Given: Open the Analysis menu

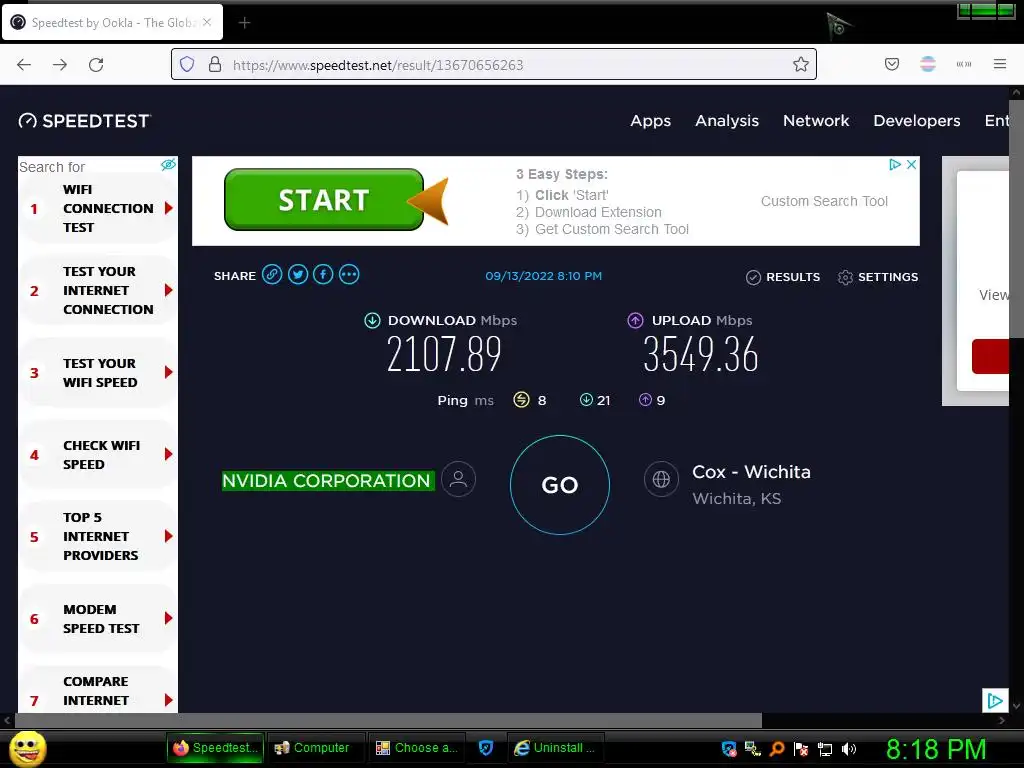Looking at the screenshot, I should point(727,121).
